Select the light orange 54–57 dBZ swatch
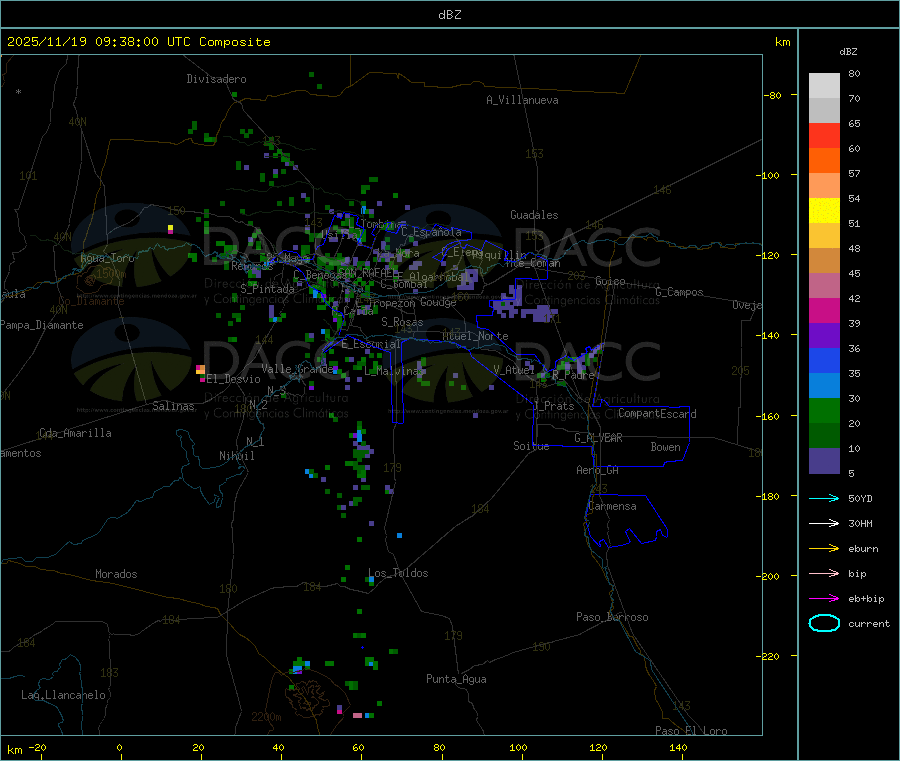Screen dimensions: 900x761 (824, 185)
